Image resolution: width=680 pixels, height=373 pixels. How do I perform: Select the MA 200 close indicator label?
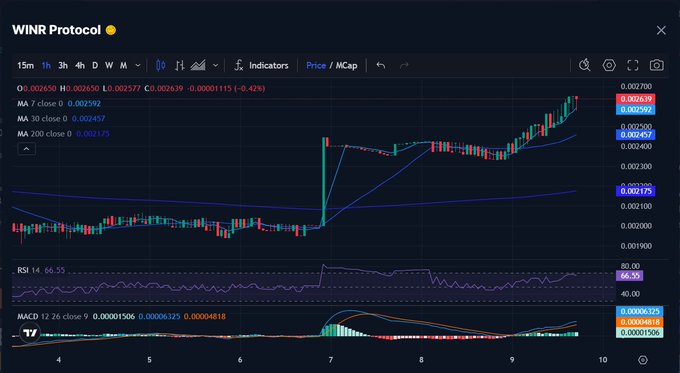coord(44,134)
